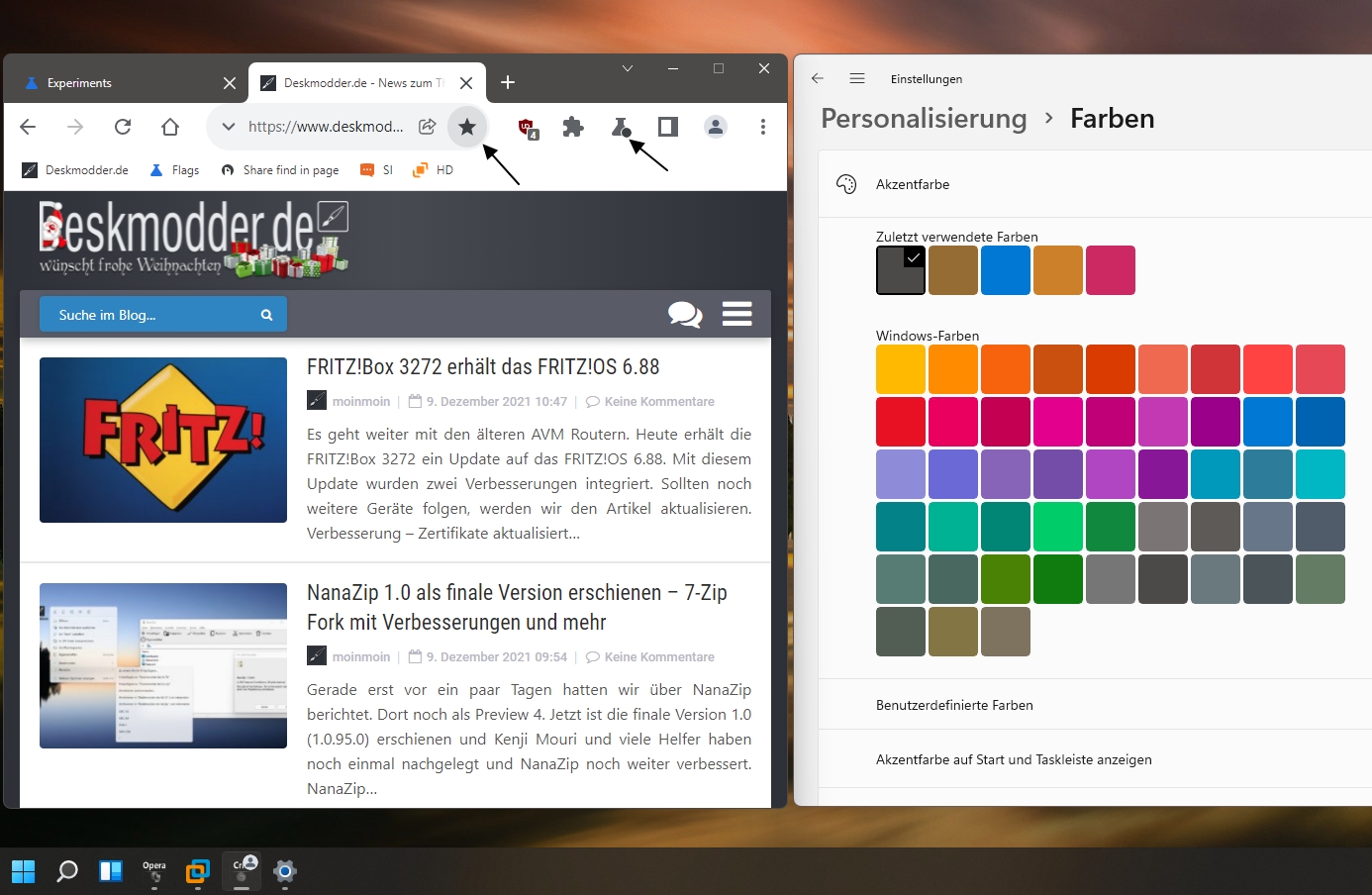1372x895 pixels.
Task: Expand the site info chevron in address bar
Action: coord(229,127)
